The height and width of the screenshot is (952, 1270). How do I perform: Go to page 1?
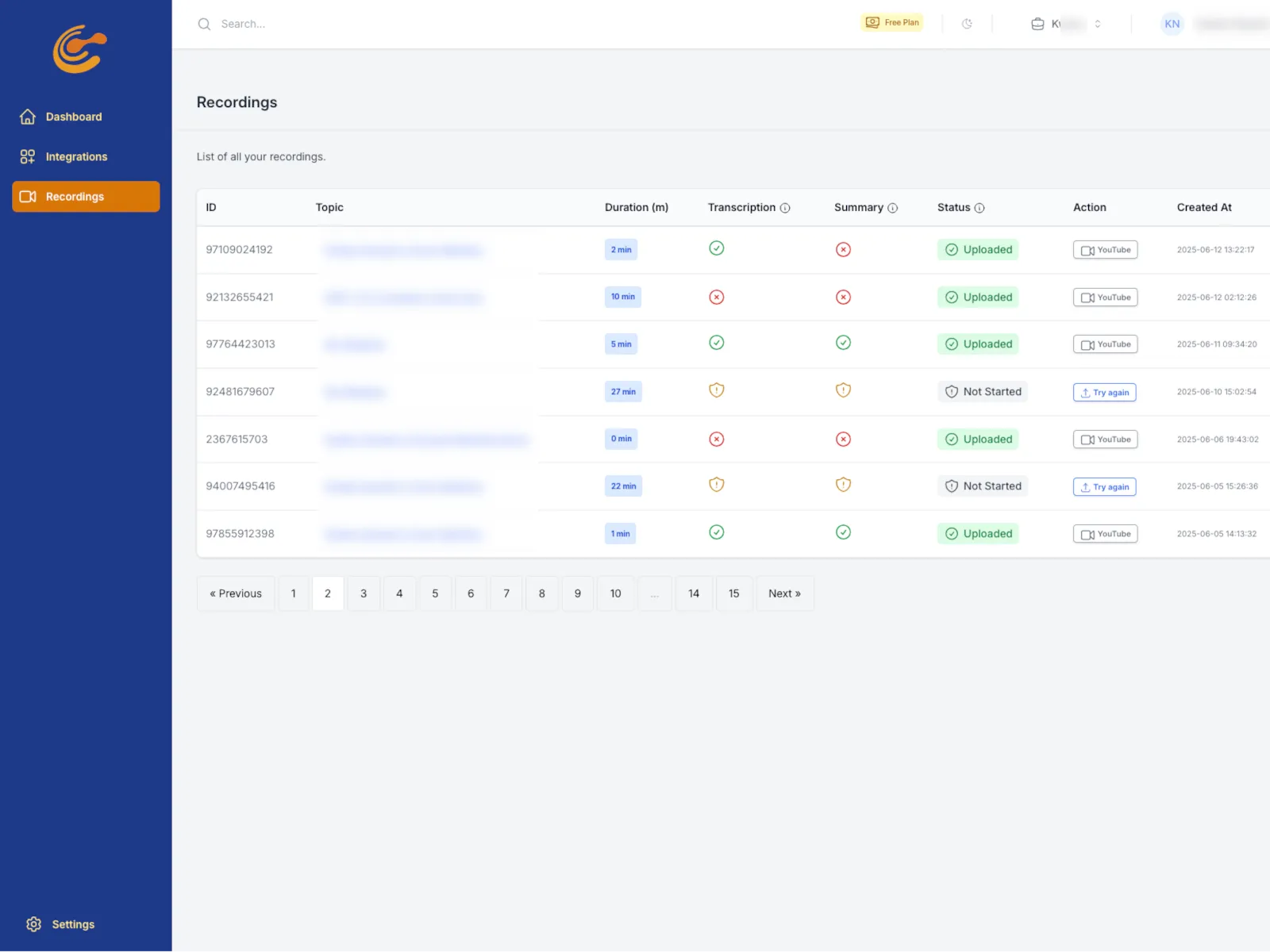[294, 593]
